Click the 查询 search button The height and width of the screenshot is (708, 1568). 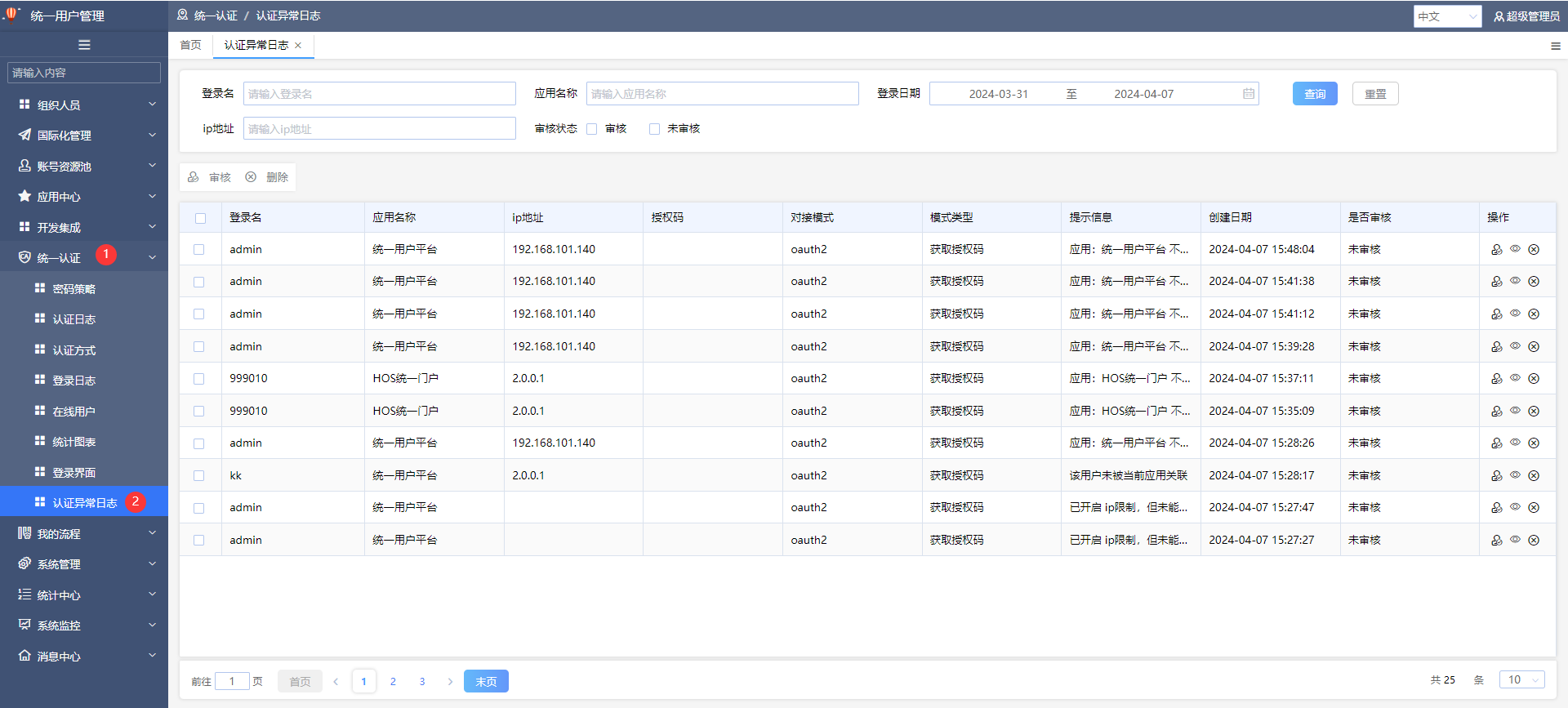coord(1315,94)
